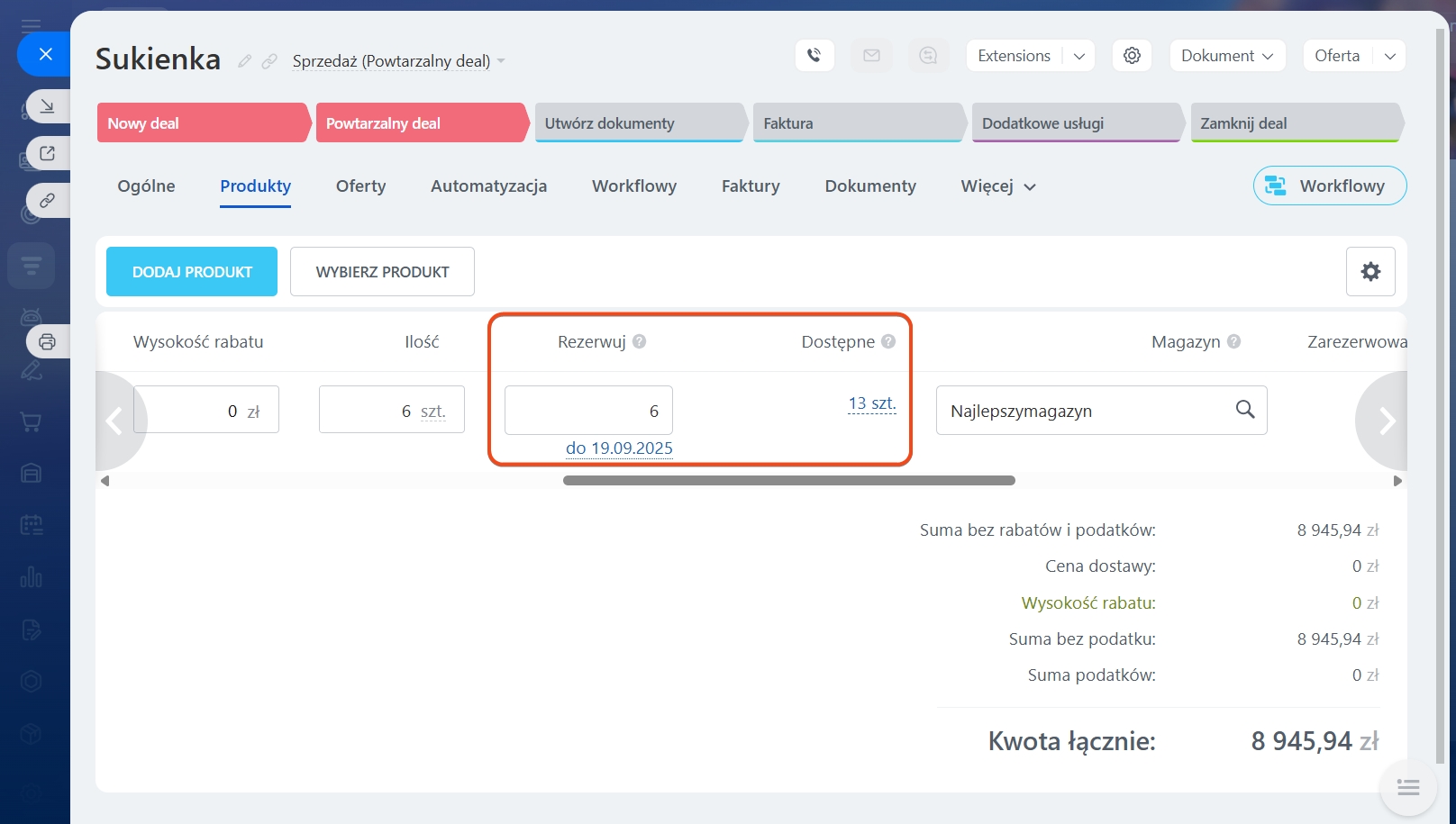Click reservation date link do 19.09.2025
The height and width of the screenshot is (824, 1456).
pyautogui.click(x=619, y=448)
